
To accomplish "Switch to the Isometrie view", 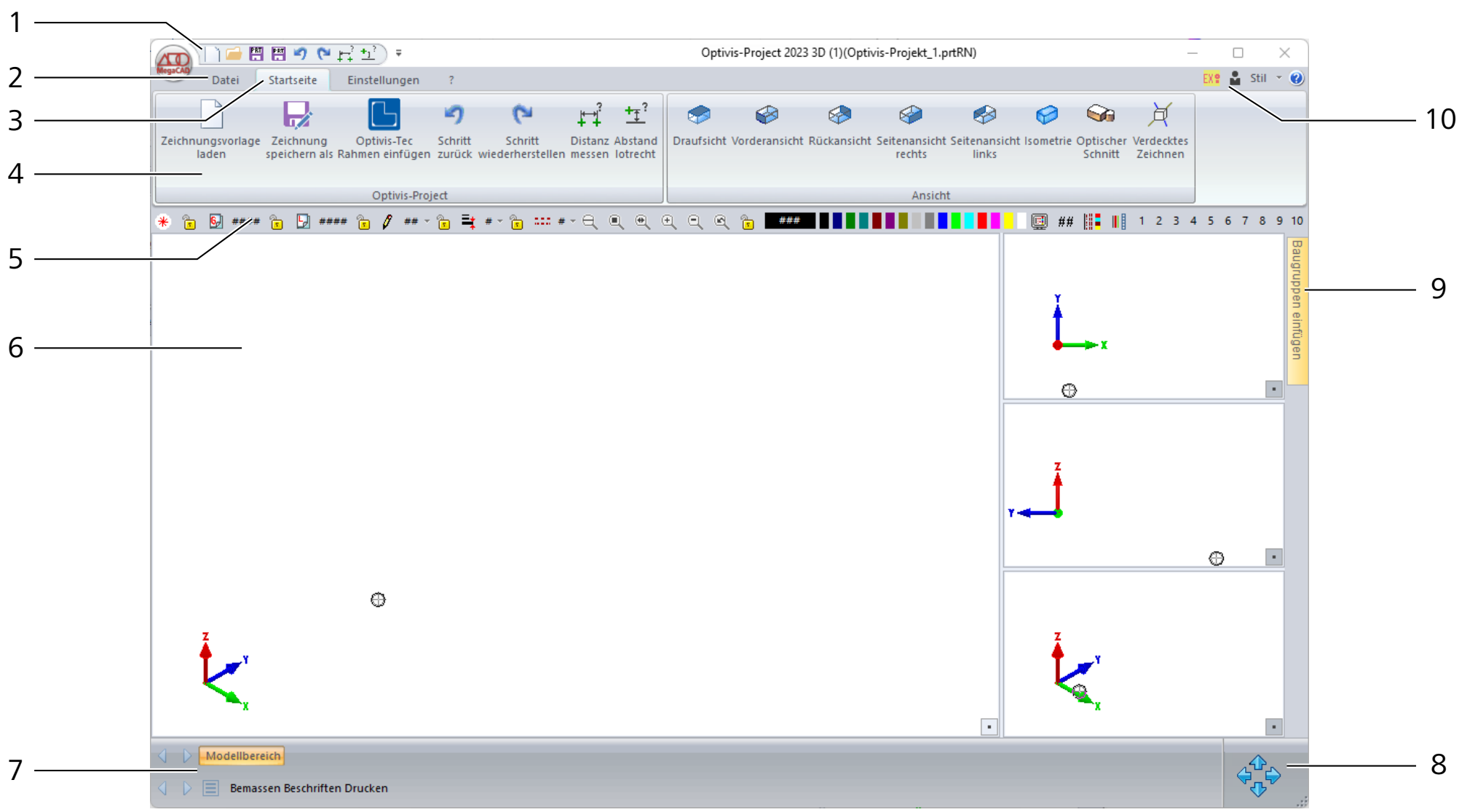I will point(1047,124).
